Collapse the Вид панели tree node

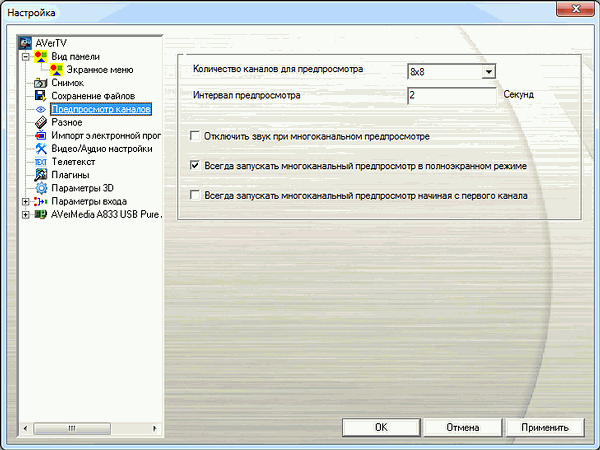pos(25,57)
